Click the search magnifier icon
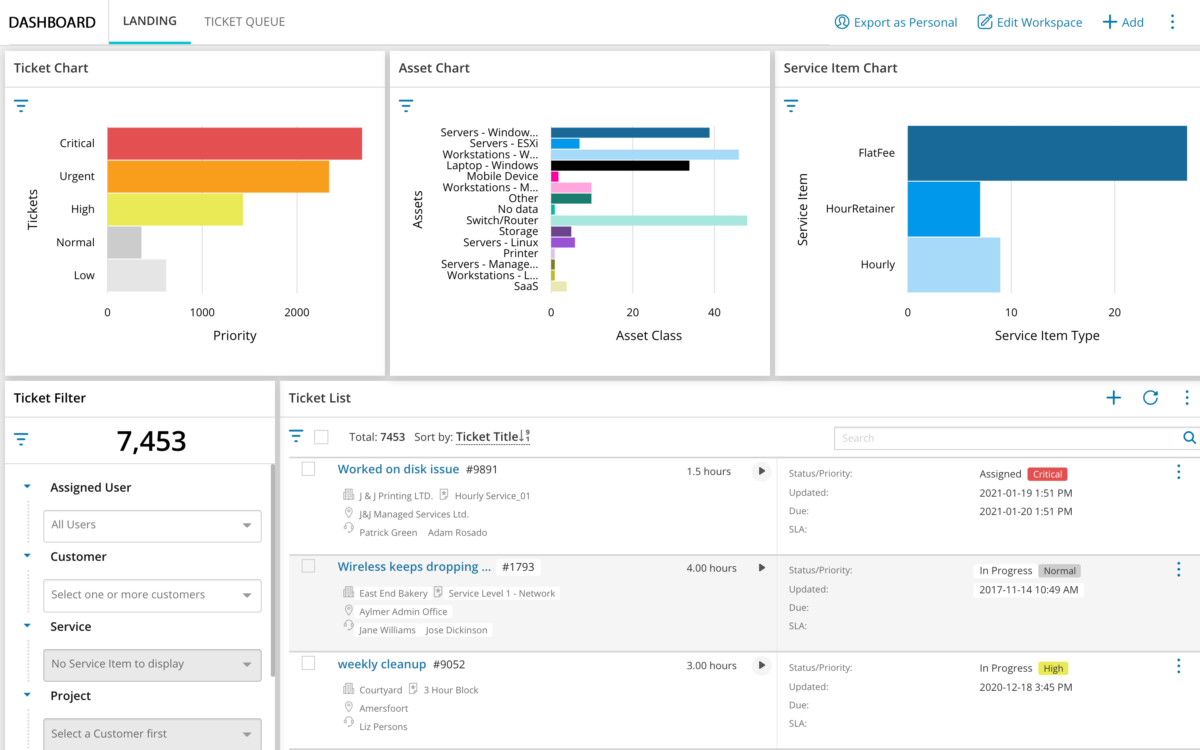 1189,437
